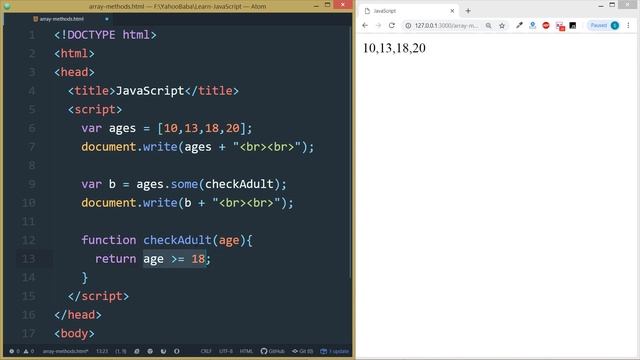Open the red adblock extension icon

click(546, 25)
